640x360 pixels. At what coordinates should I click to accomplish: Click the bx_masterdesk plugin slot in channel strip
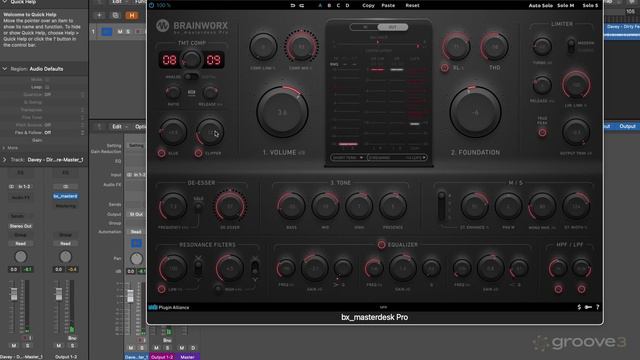click(65, 196)
